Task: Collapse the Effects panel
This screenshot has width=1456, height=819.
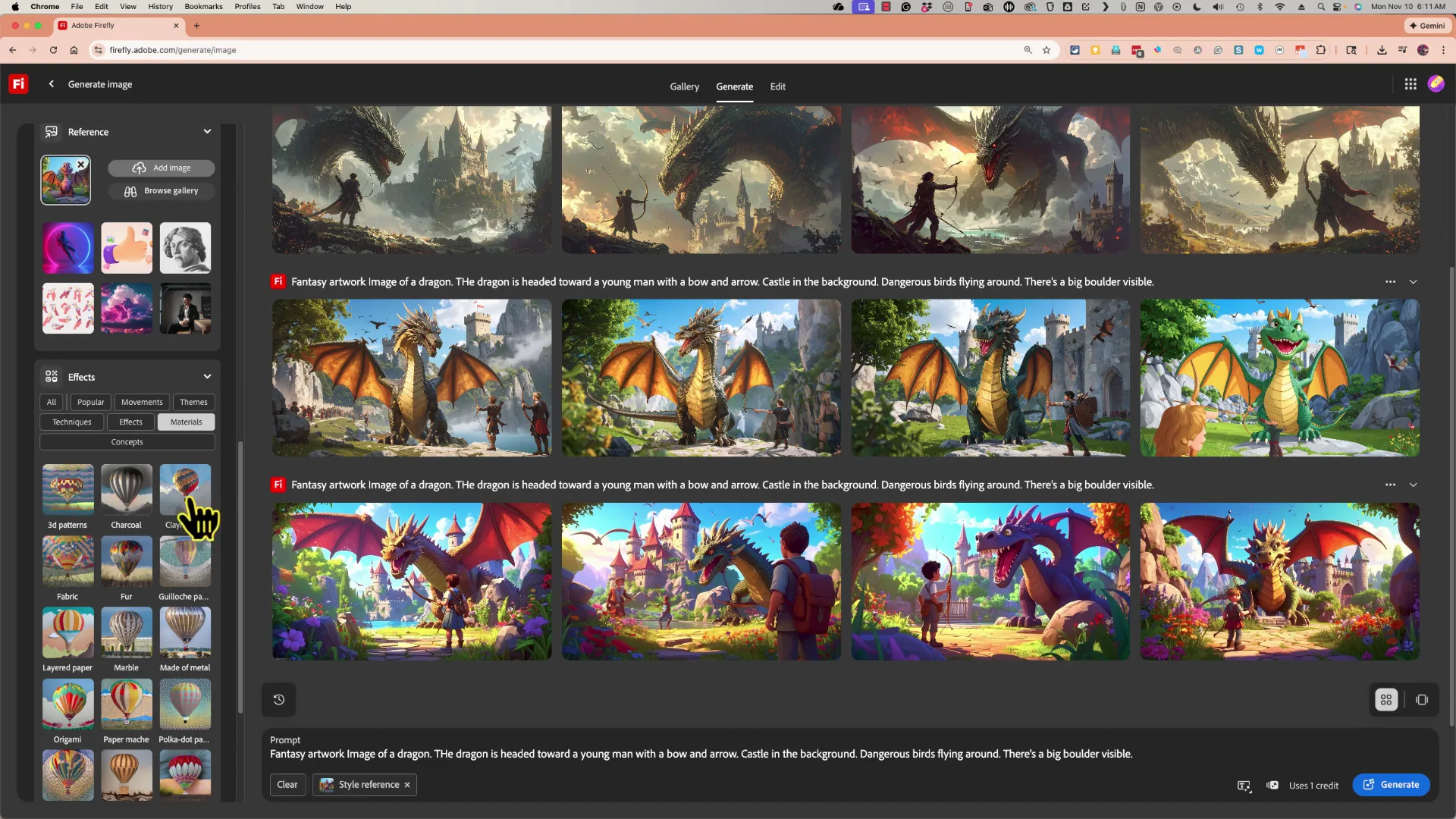Action: (x=207, y=376)
